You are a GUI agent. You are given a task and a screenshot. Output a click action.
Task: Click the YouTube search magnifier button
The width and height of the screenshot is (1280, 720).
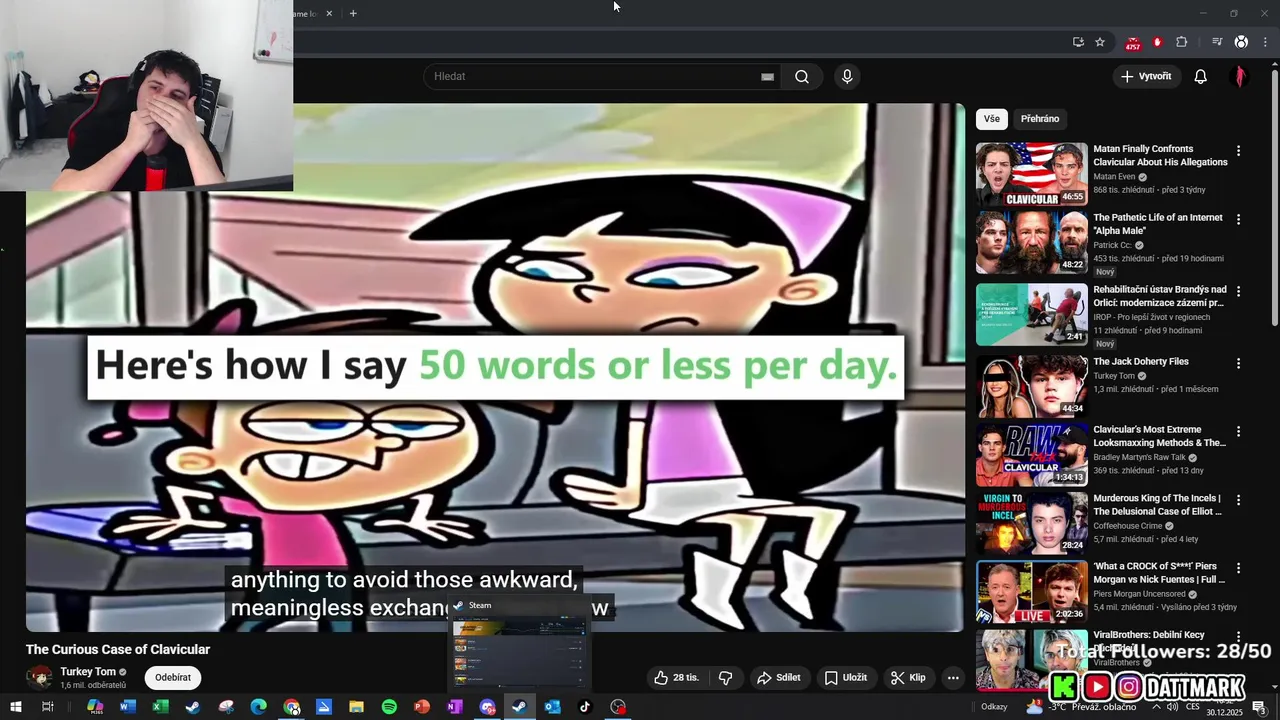(802, 77)
